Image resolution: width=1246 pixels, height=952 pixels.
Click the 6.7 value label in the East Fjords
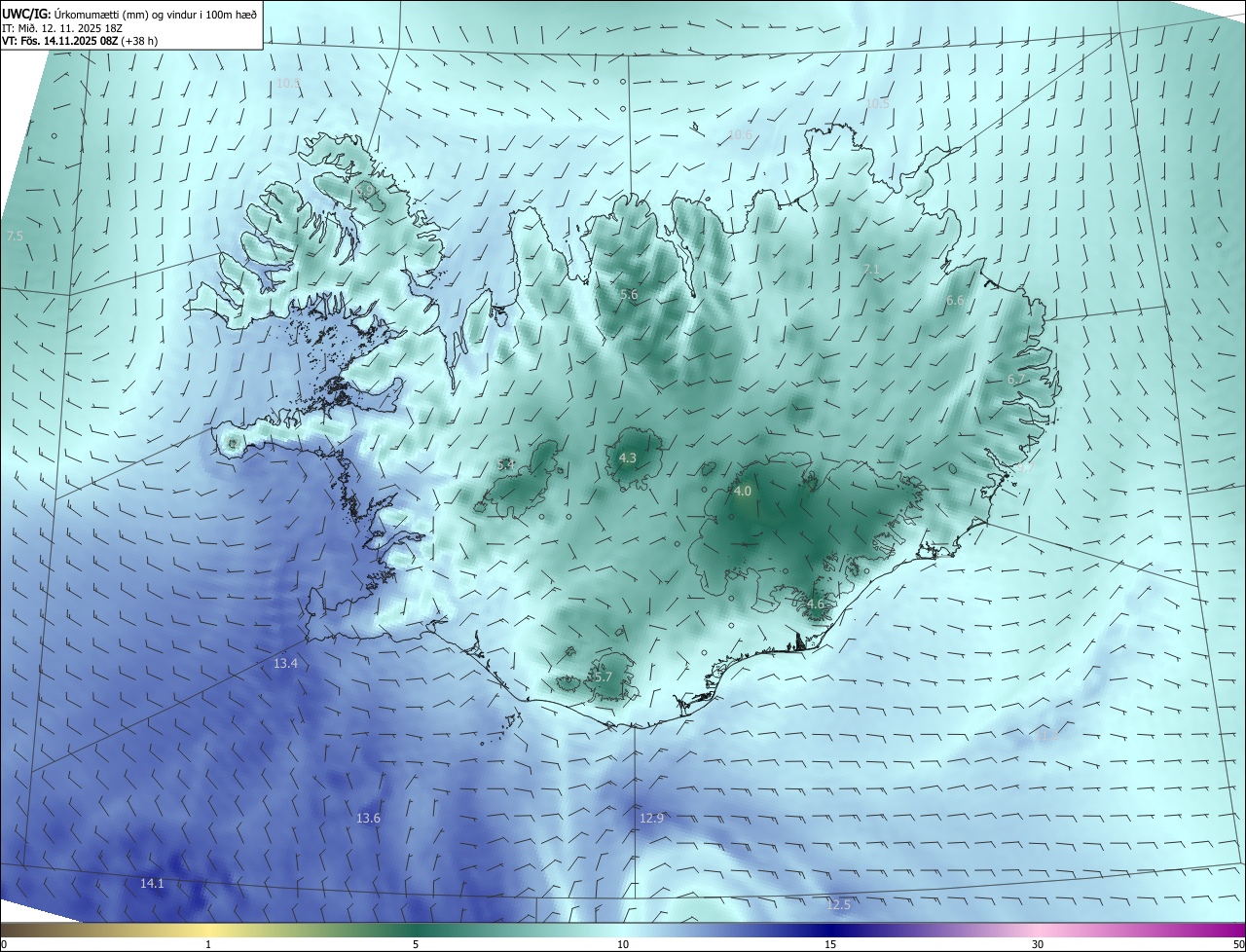[x=1014, y=380]
